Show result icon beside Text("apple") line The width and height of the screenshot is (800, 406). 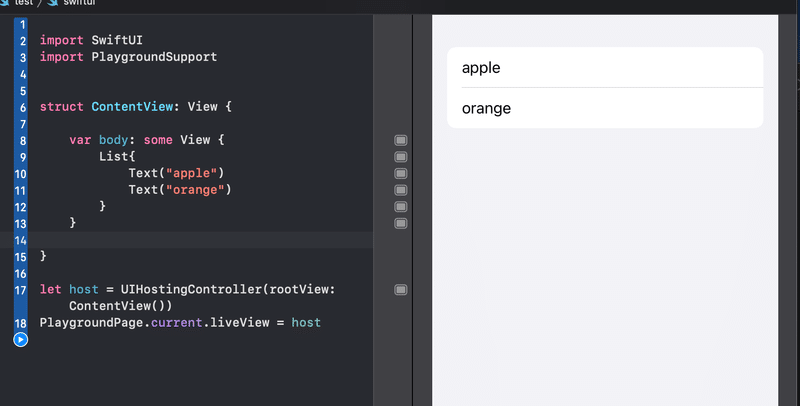[x=401, y=173]
